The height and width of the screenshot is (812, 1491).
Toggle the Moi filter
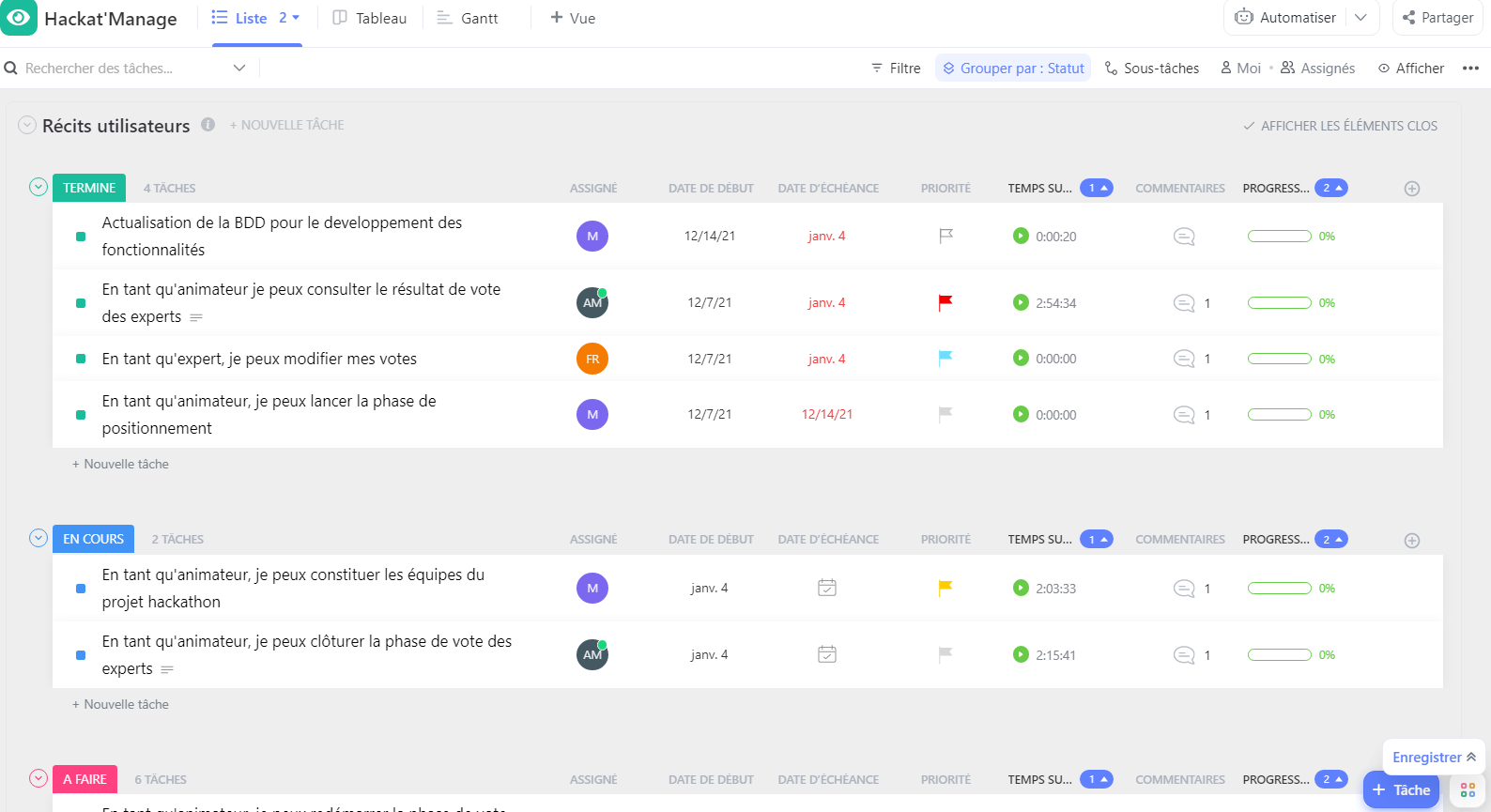pyautogui.click(x=1240, y=69)
